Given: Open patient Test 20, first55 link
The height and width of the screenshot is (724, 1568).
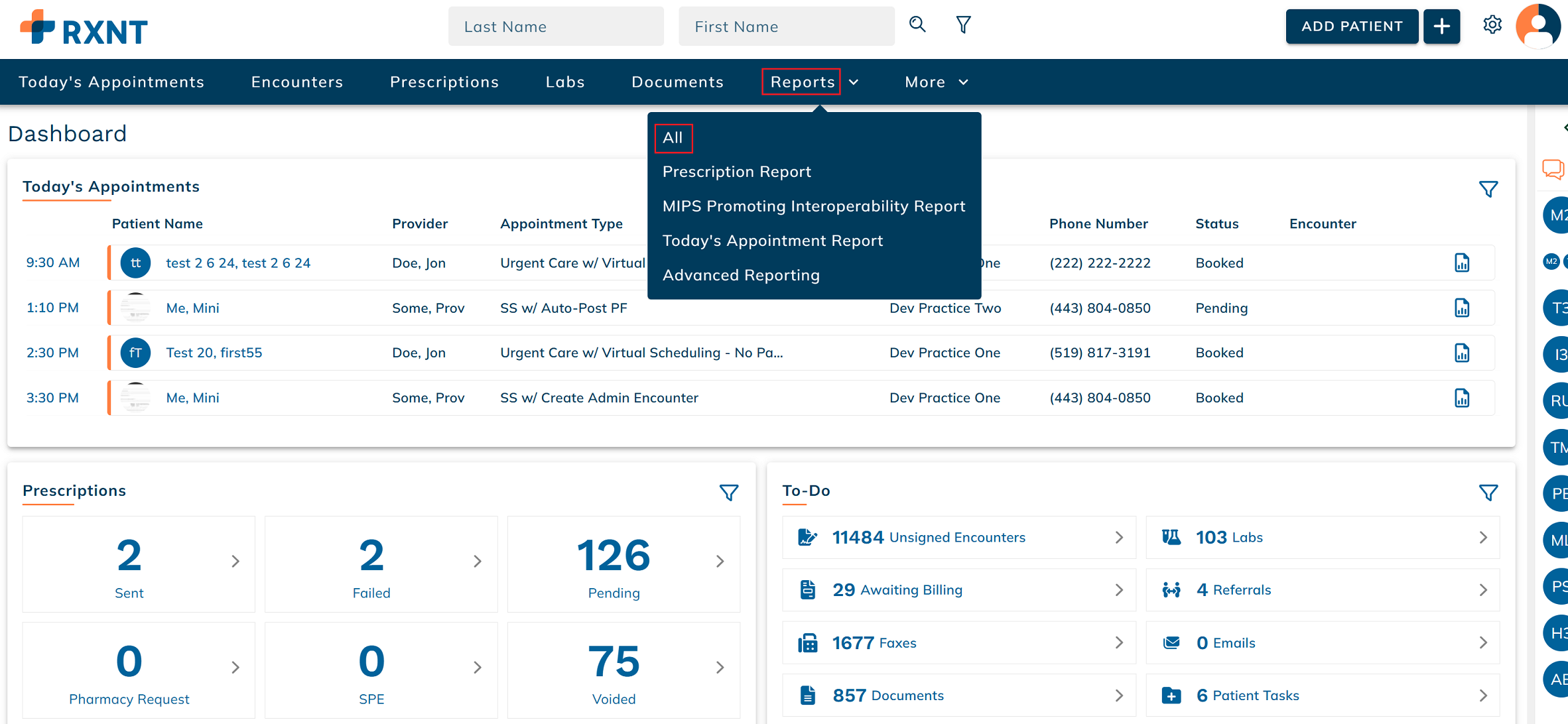Looking at the screenshot, I should coord(214,353).
